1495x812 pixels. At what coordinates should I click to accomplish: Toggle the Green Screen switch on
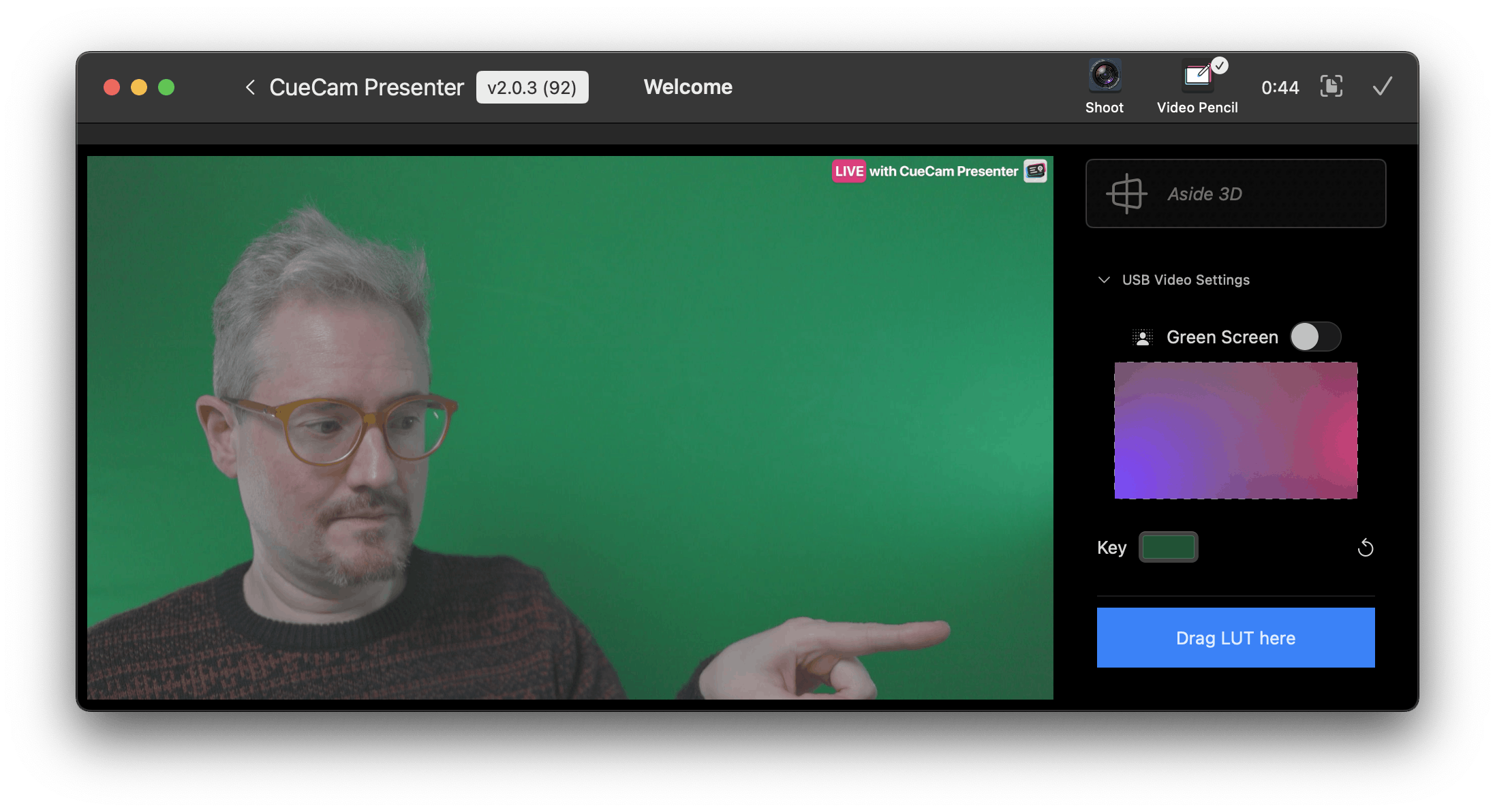tap(1313, 337)
